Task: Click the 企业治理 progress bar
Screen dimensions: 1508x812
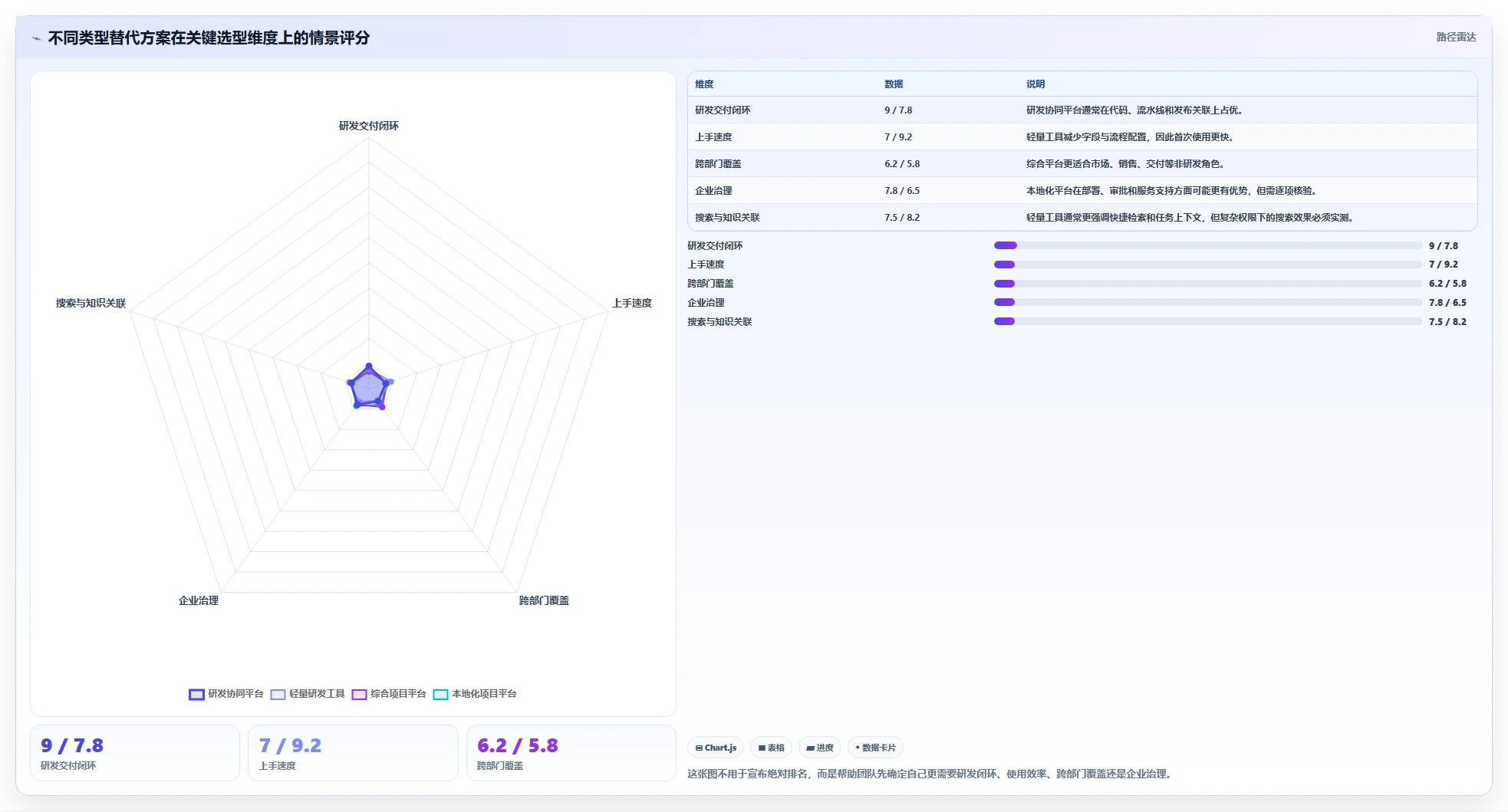Action: point(1208,302)
